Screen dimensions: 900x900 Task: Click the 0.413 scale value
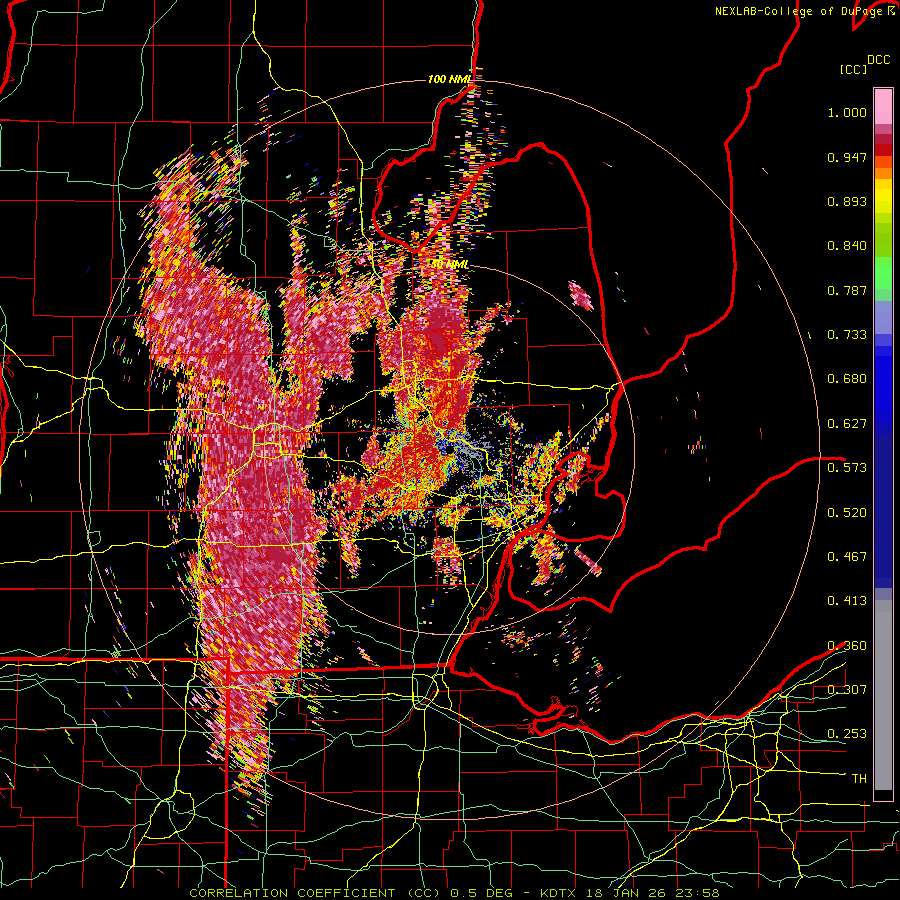[847, 601]
